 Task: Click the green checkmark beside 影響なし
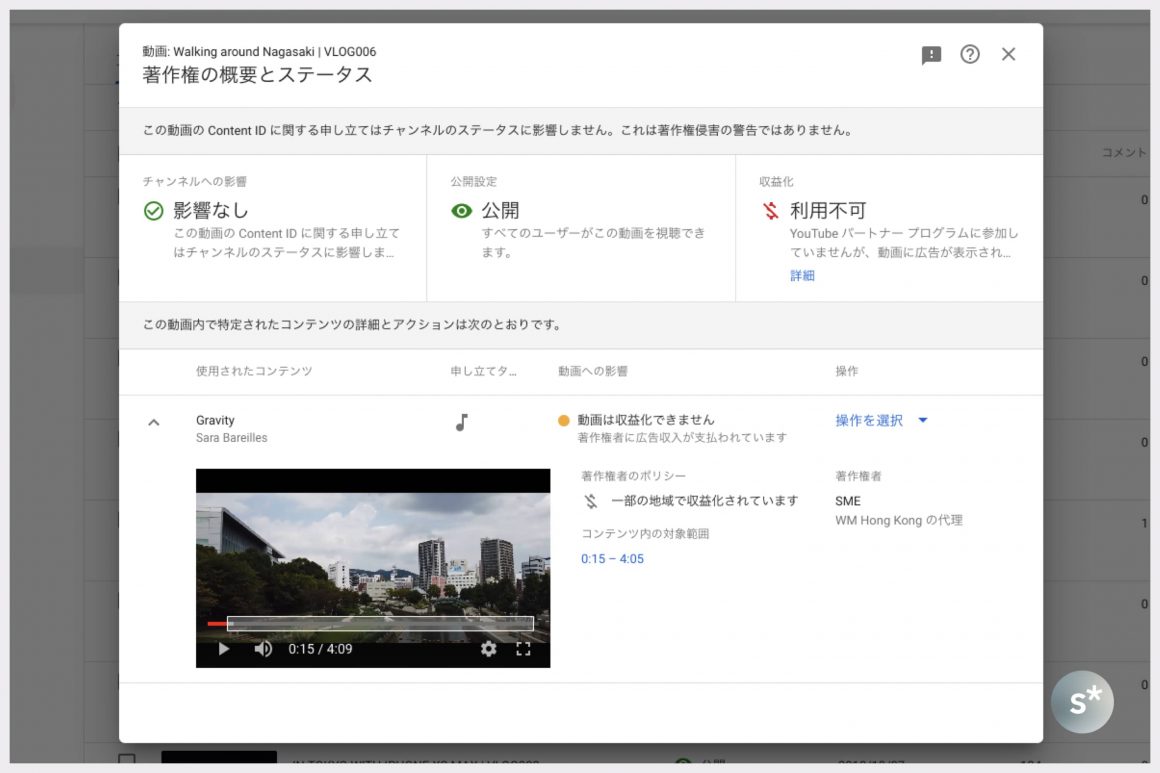[x=153, y=211]
